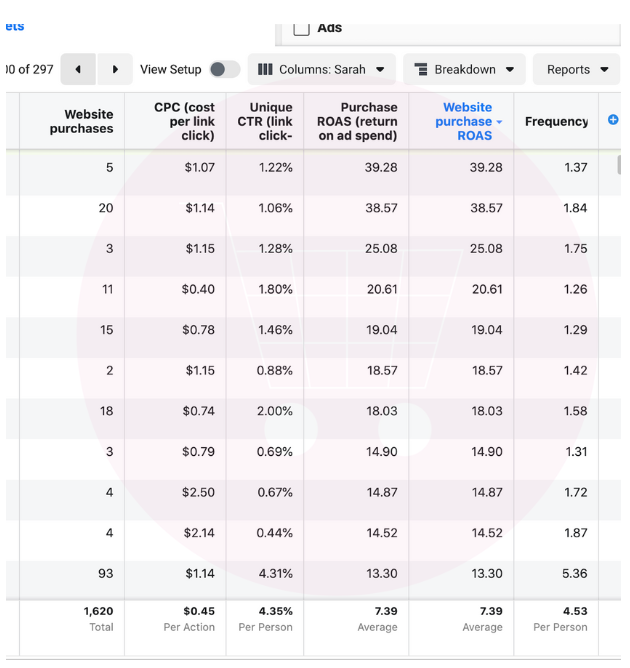Check the Ads checkbox
Image resolution: width=630 pixels, height=668 pixels.
click(x=301, y=29)
